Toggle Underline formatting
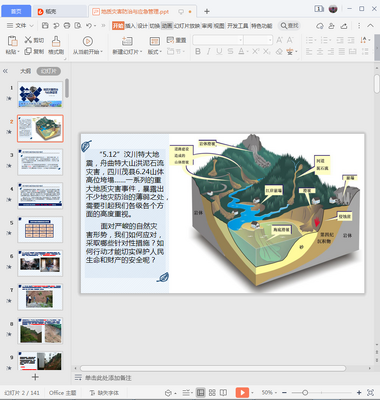The height and width of the screenshot is (400, 380). pos(219,51)
